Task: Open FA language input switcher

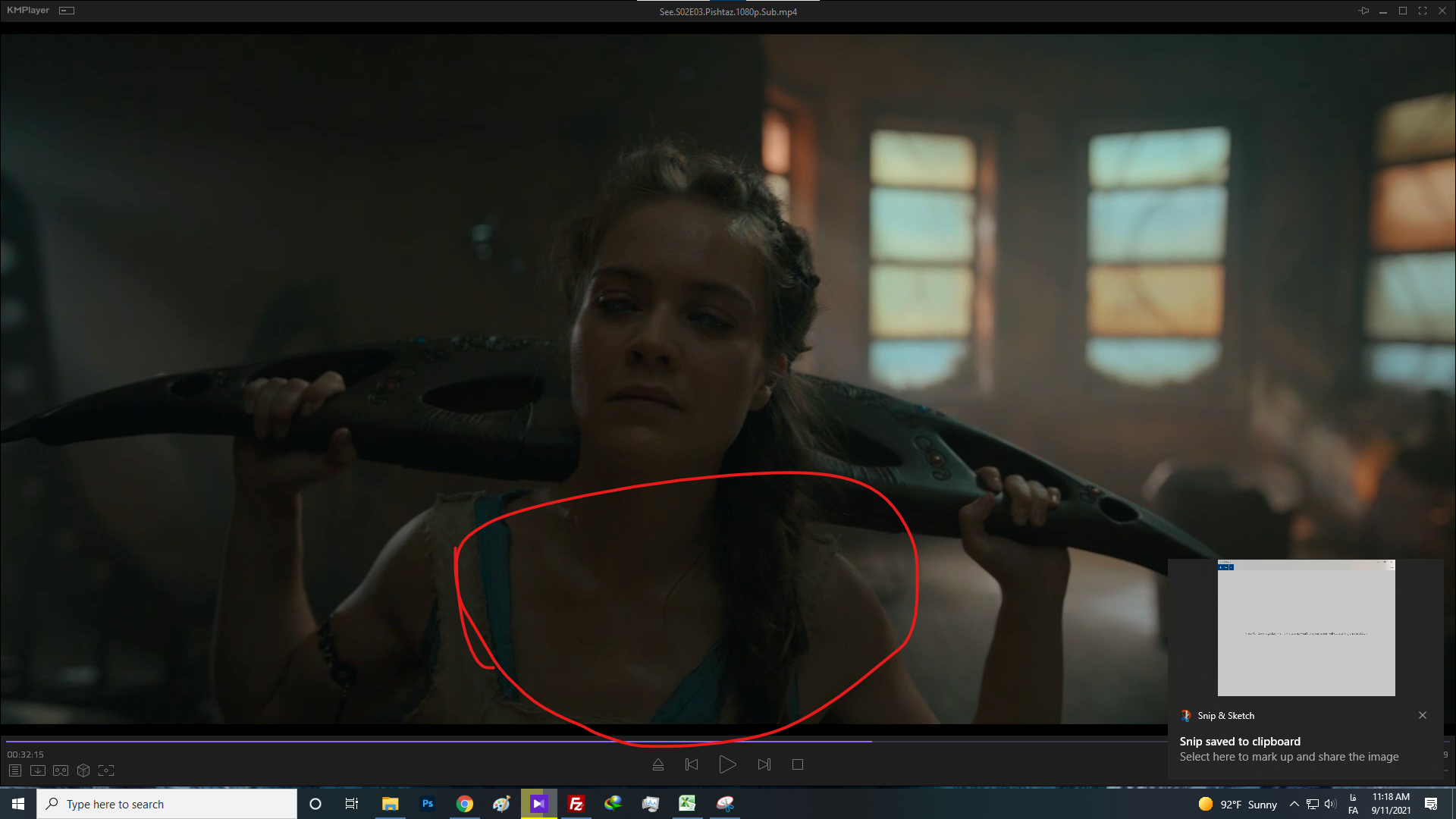Action: point(1353,804)
